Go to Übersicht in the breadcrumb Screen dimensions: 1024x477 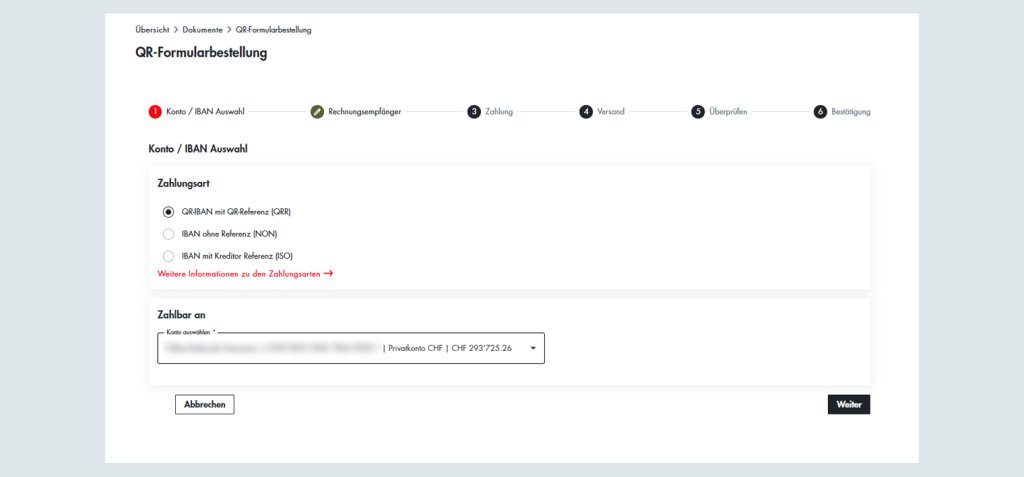pyautogui.click(x=151, y=30)
